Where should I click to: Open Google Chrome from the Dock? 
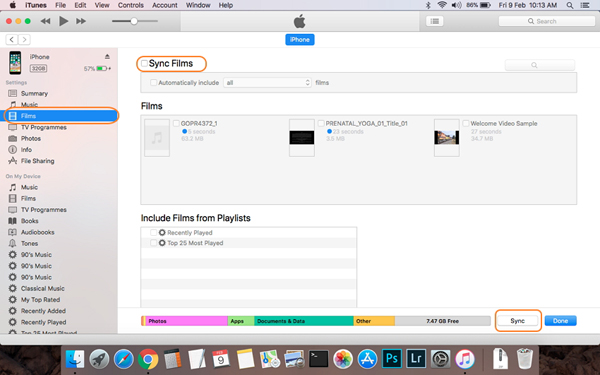(x=148, y=359)
